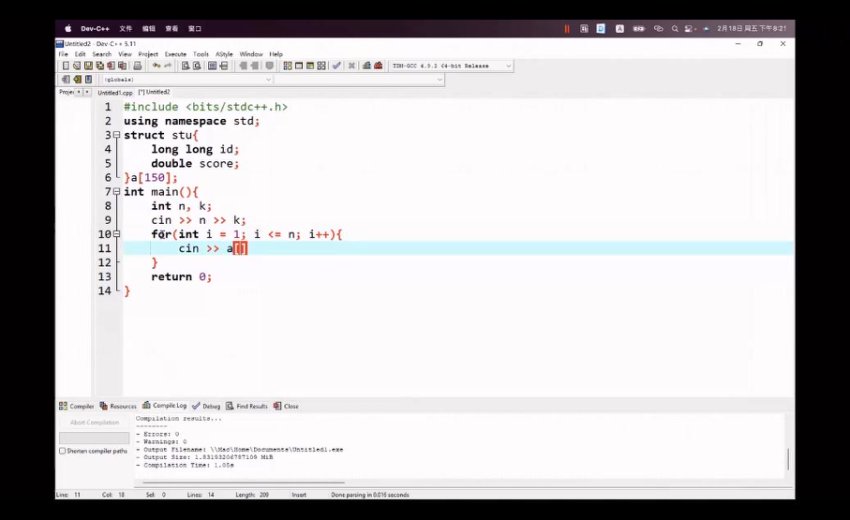The image size is (850, 520).
Task: Open the Execute menu
Action: pos(175,54)
